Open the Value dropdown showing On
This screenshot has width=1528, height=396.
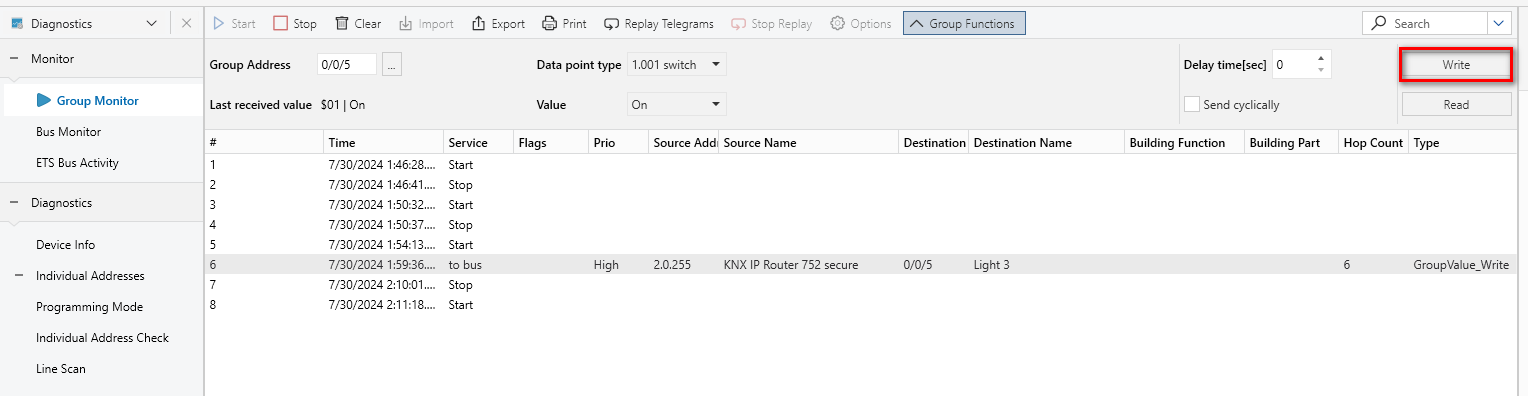(676, 104)
